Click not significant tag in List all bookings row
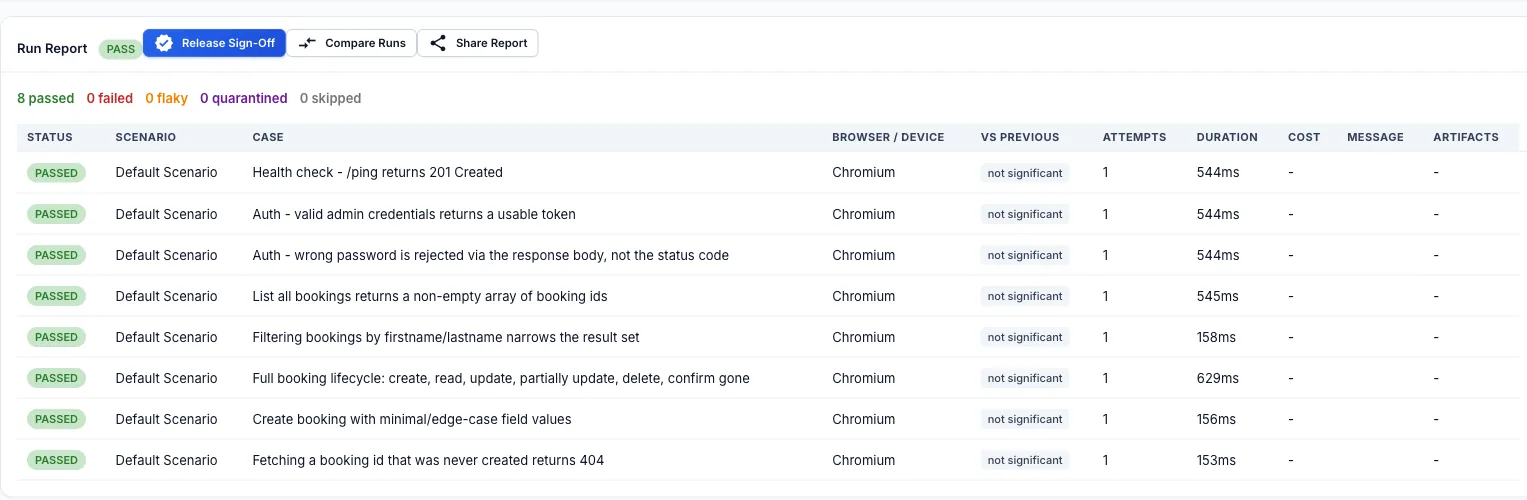Viewport: 1527px width, 500px height. point(1025,296)
